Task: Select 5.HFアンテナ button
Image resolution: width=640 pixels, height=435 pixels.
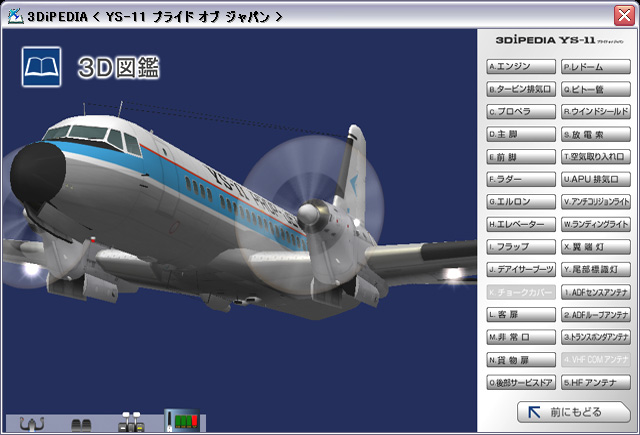Action: (596, 382)
